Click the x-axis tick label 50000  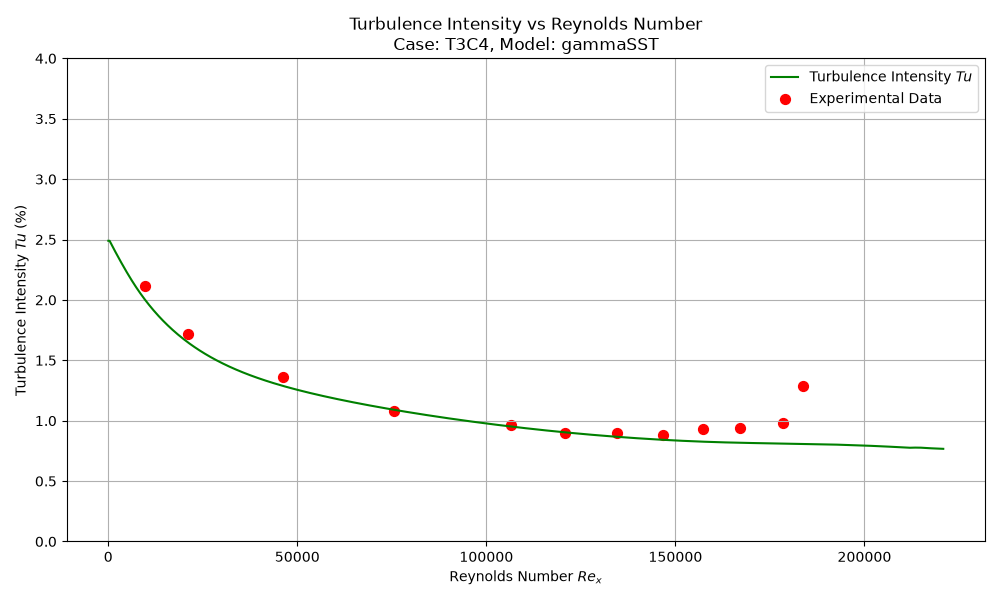pyautogui.click(x=297, y=557)
